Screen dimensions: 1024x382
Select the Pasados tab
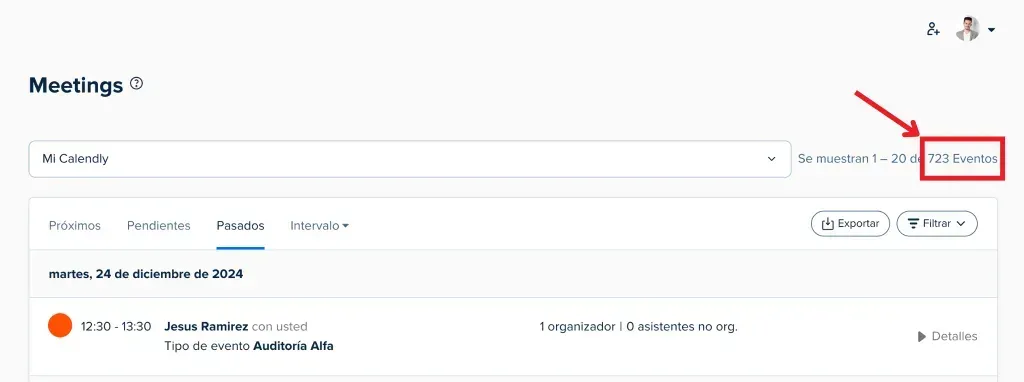pyautogui.click(x=240, y=225)
